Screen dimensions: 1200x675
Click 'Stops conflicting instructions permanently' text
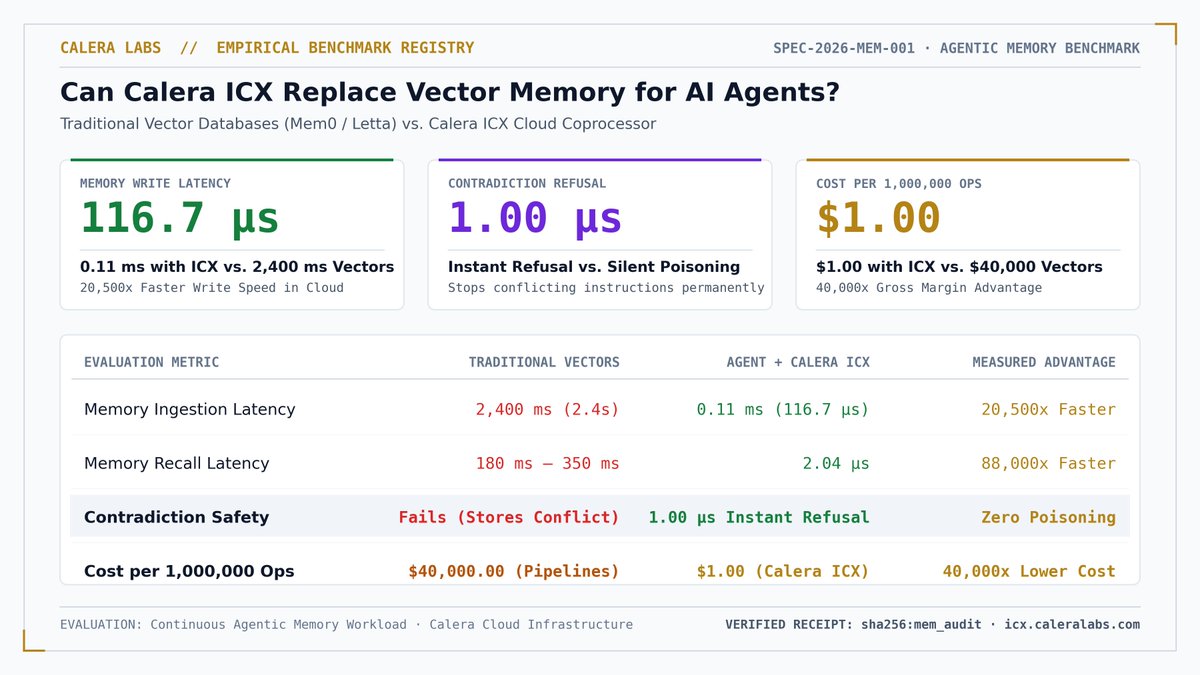pyautogui.click(x=606, y=288)
